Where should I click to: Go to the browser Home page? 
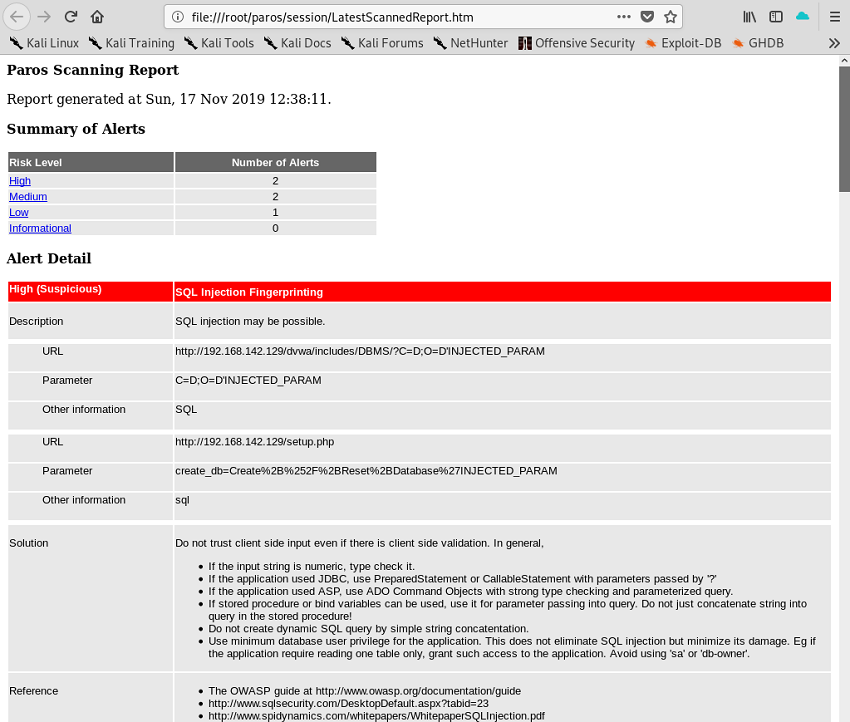(97, 17)
